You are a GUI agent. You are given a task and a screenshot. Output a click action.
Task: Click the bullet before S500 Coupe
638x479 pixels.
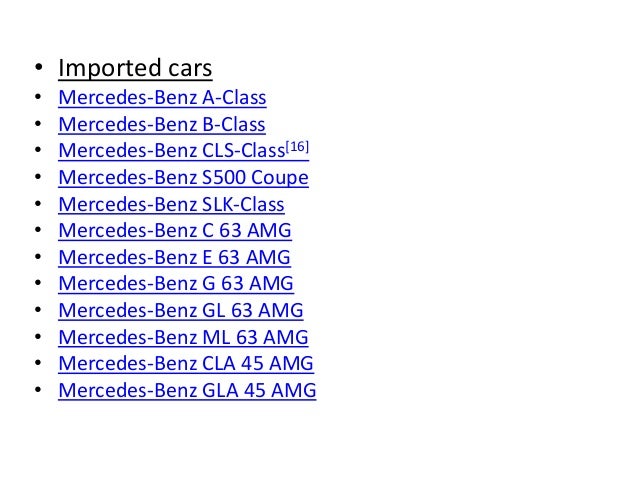(x=38, y=177)
